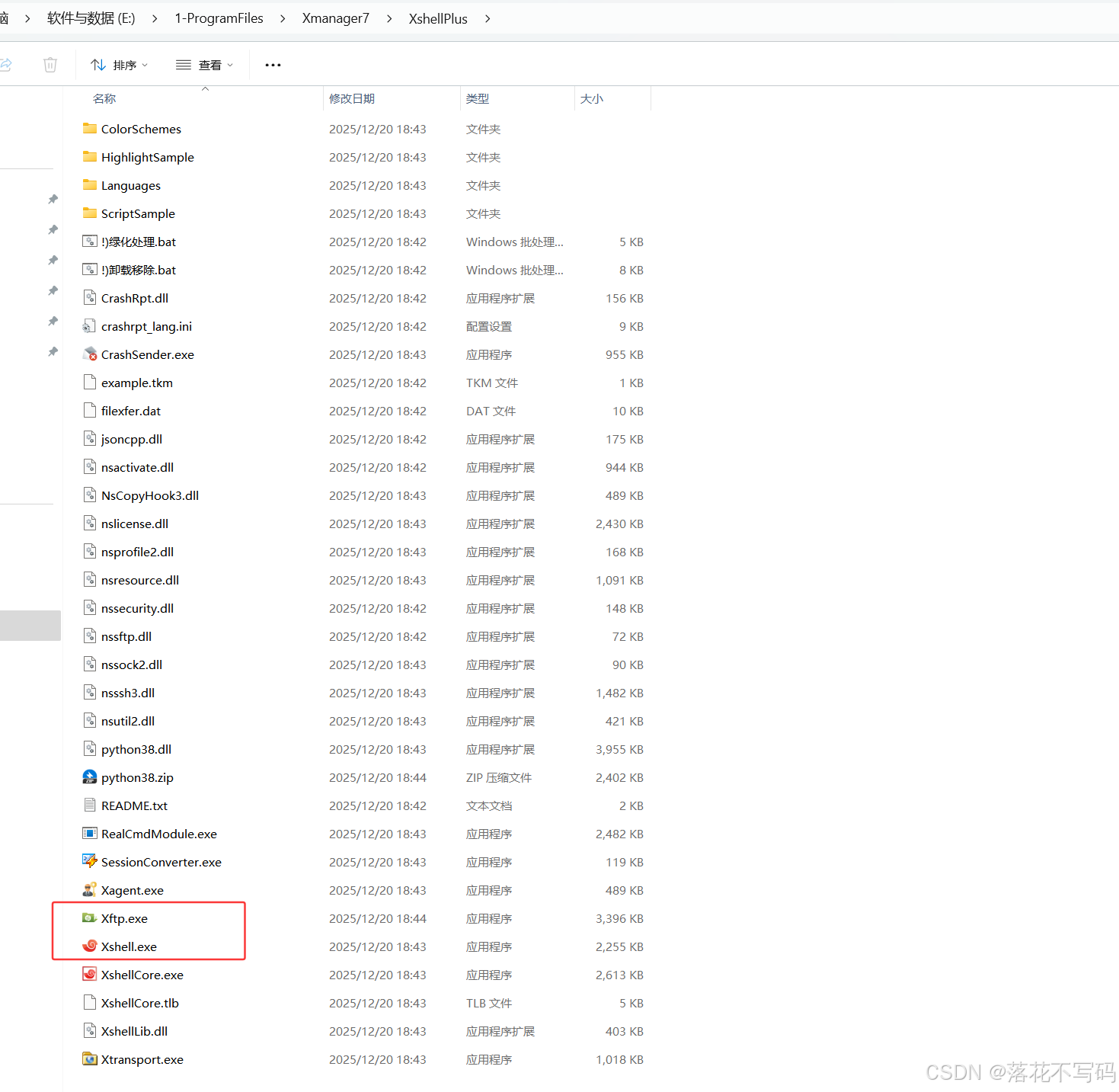The width and height of the screenshot is (1119, 1092).
Task: Navigate to 软件与数据 (E:) in the breadcrumb
Action: (x=91, y=18)
